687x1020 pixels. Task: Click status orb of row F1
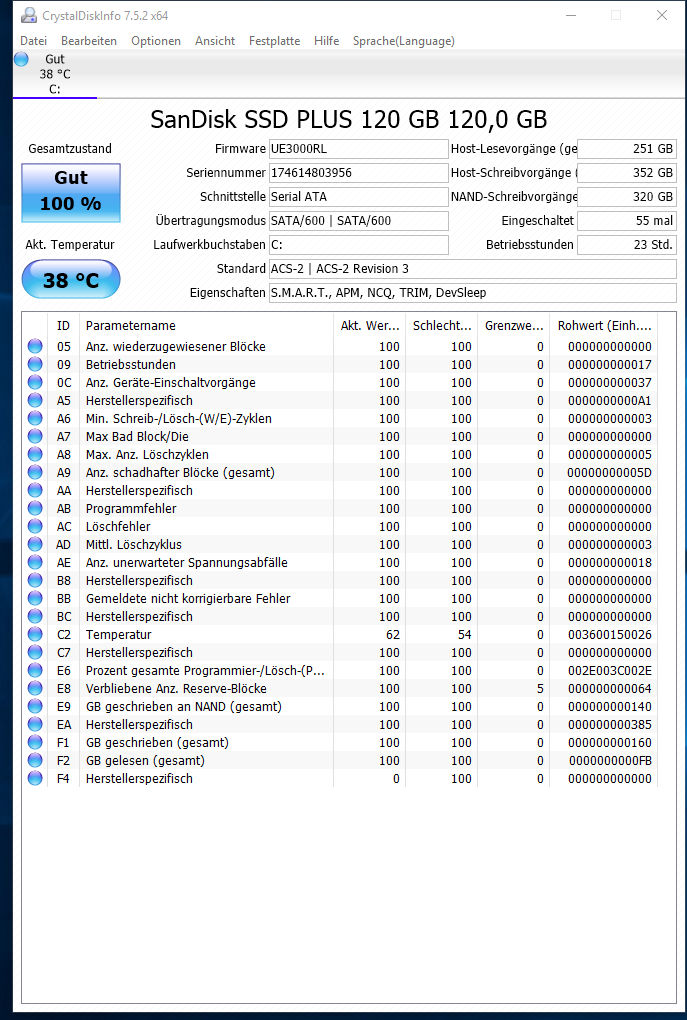tap(34, 743)
